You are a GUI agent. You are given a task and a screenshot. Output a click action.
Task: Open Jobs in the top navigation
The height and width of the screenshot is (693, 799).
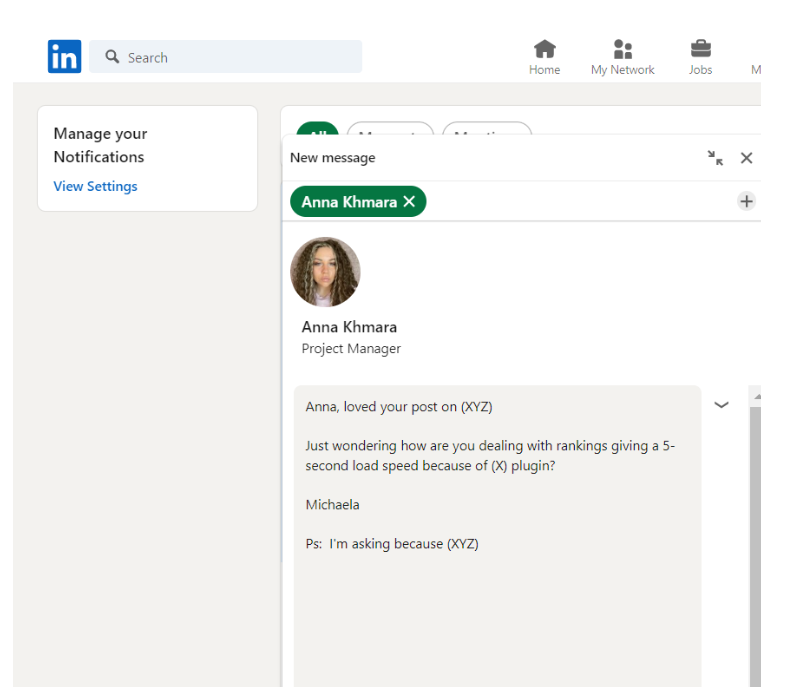point(701,58)
